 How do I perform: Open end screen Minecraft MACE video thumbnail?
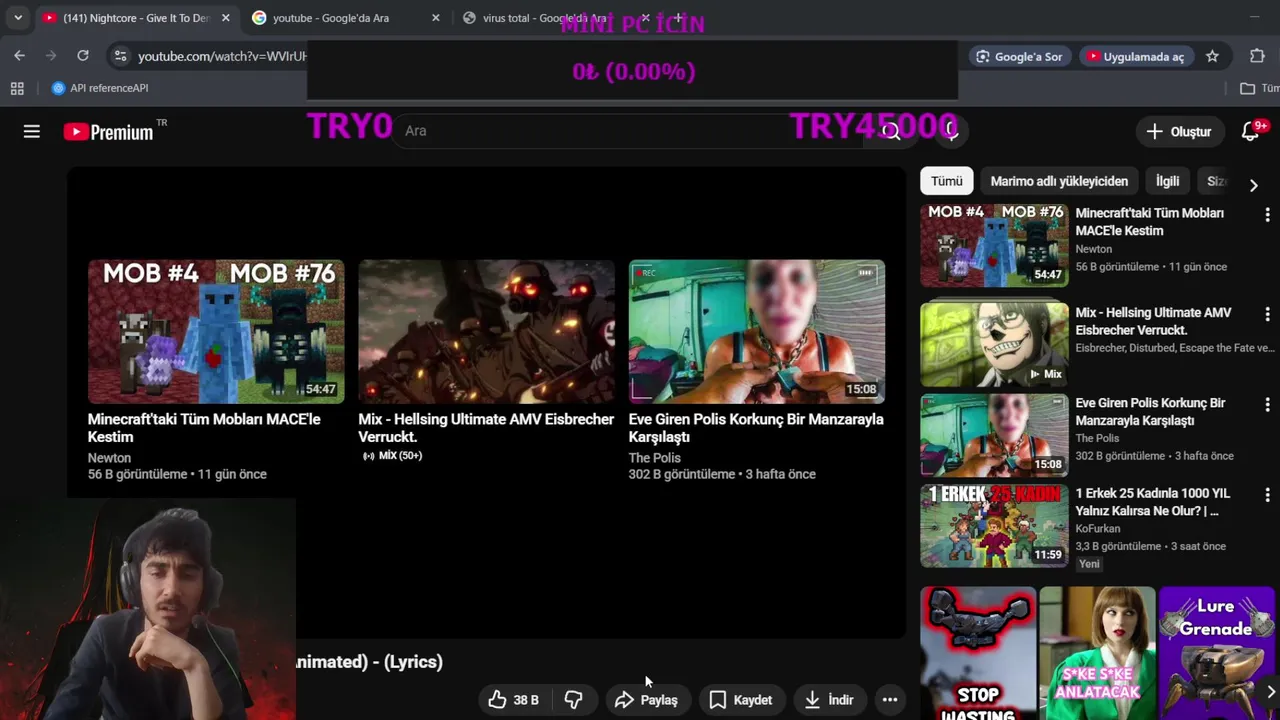(216, 331)
